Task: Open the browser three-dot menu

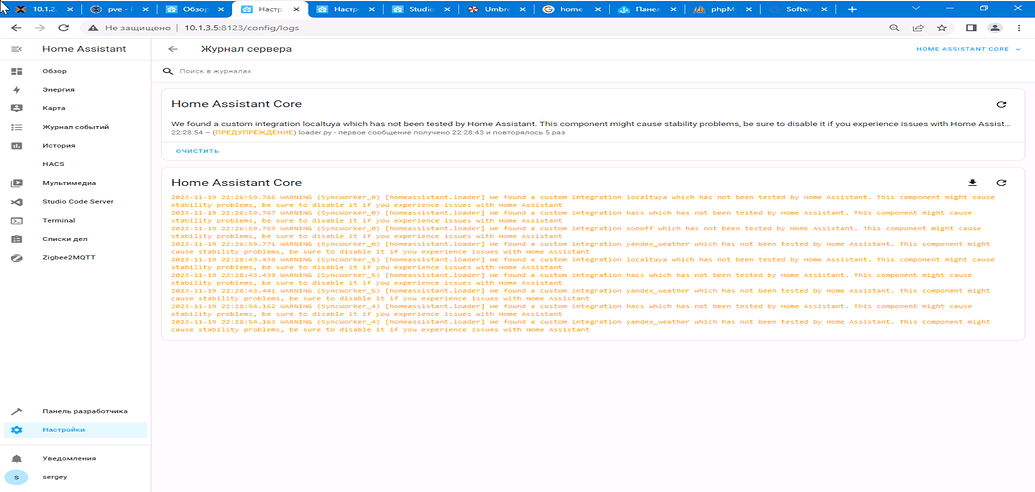Action: (1017, 28)
